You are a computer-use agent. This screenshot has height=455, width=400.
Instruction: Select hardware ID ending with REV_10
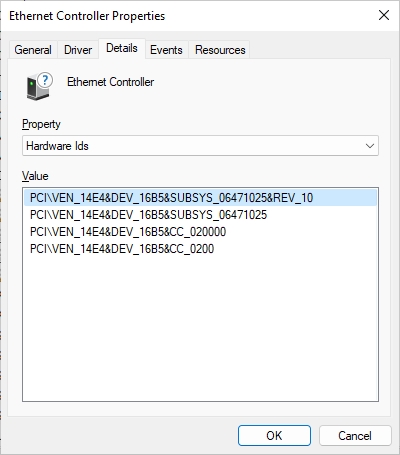(200, 198)
